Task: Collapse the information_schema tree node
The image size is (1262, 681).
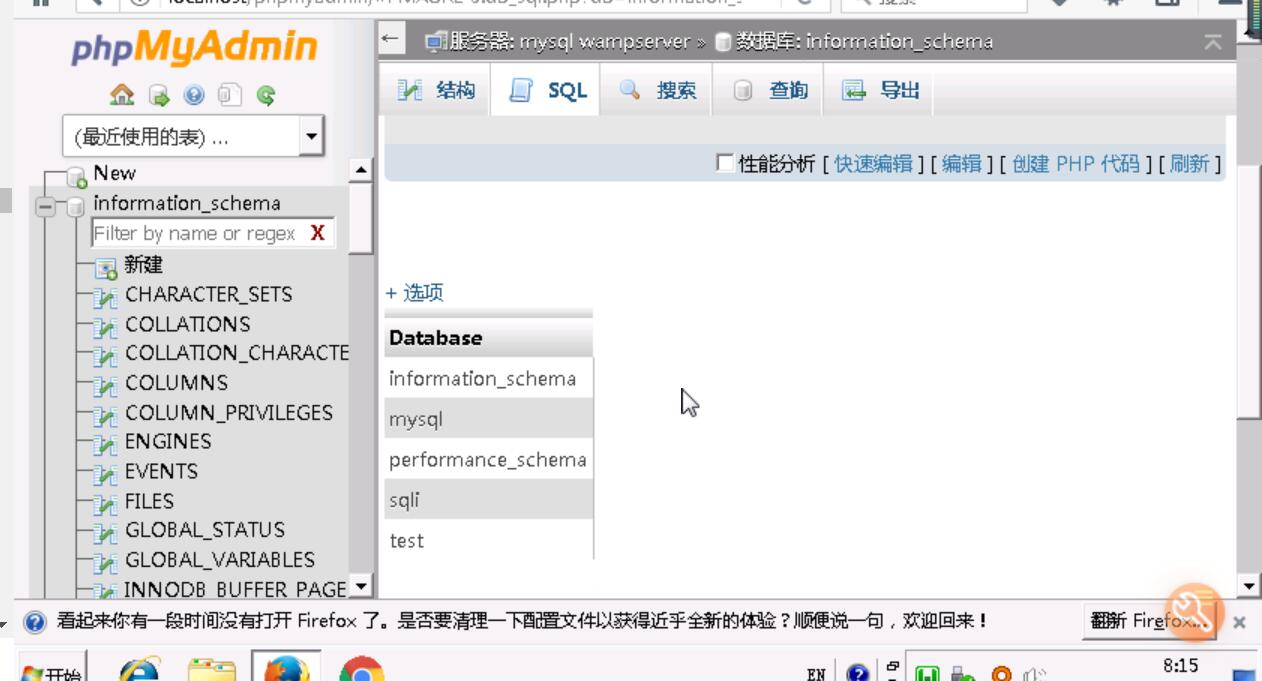Action: click(45, 207)
